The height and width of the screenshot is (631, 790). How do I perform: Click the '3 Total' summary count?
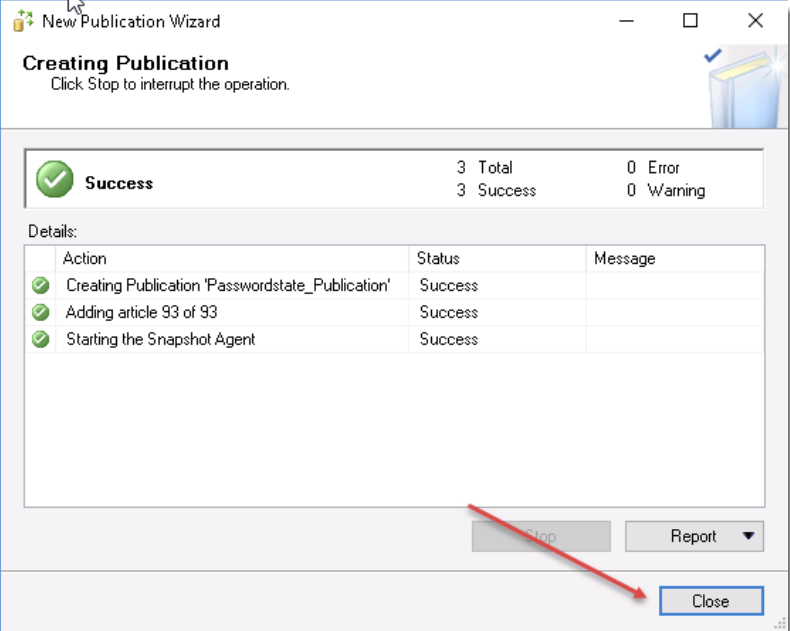485,167
